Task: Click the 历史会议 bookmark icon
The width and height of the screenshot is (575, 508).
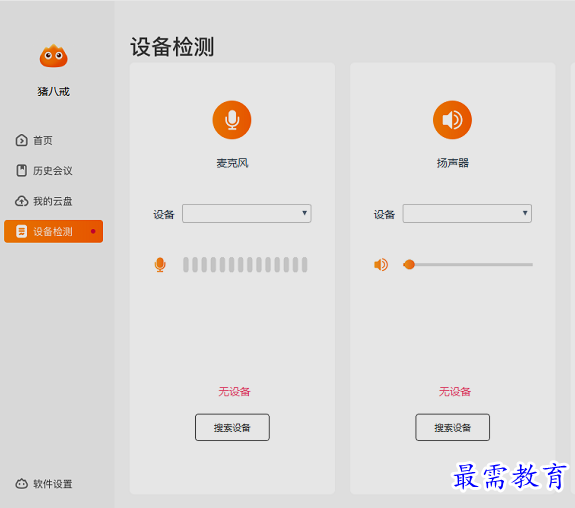Action: [22, 171]
